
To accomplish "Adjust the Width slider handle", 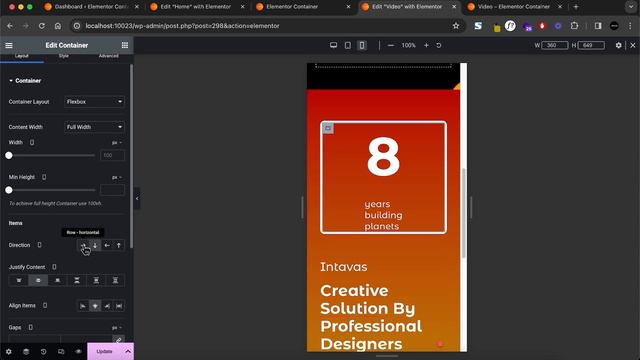I will coord(9,156).
